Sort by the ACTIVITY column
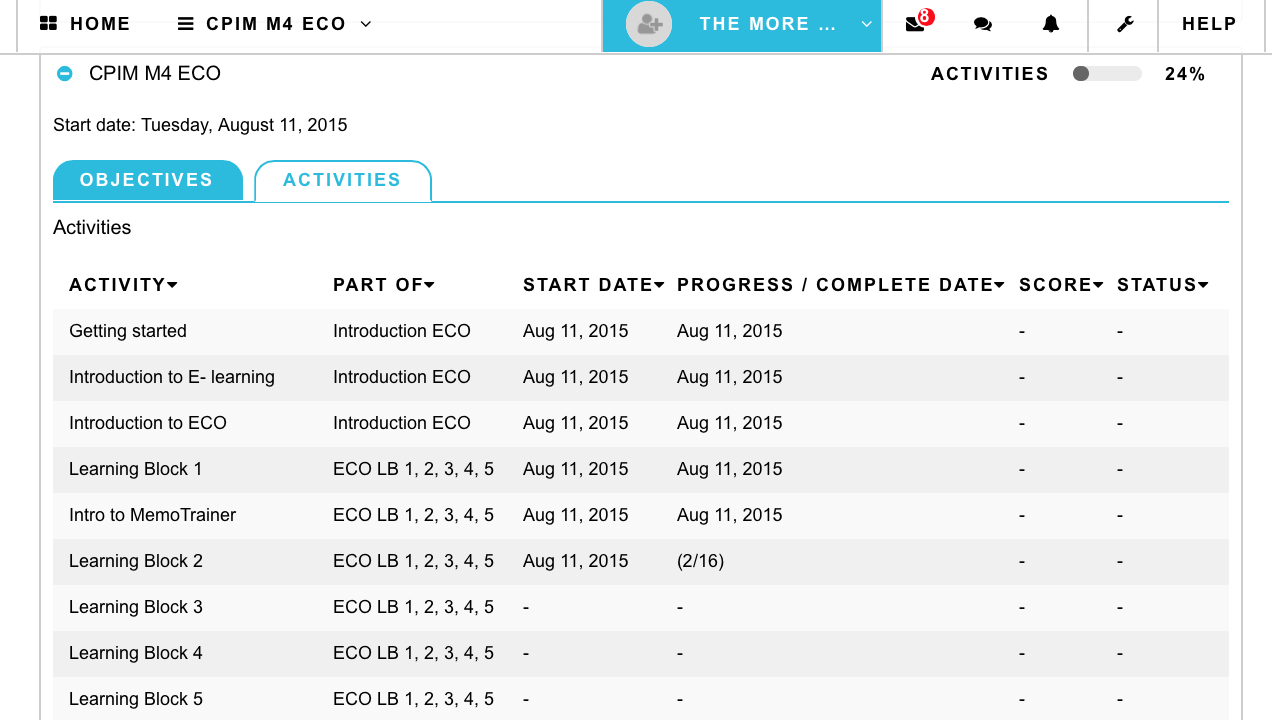Image resolution: width=1272 pixels, height=720 pixels. (123, 285)
